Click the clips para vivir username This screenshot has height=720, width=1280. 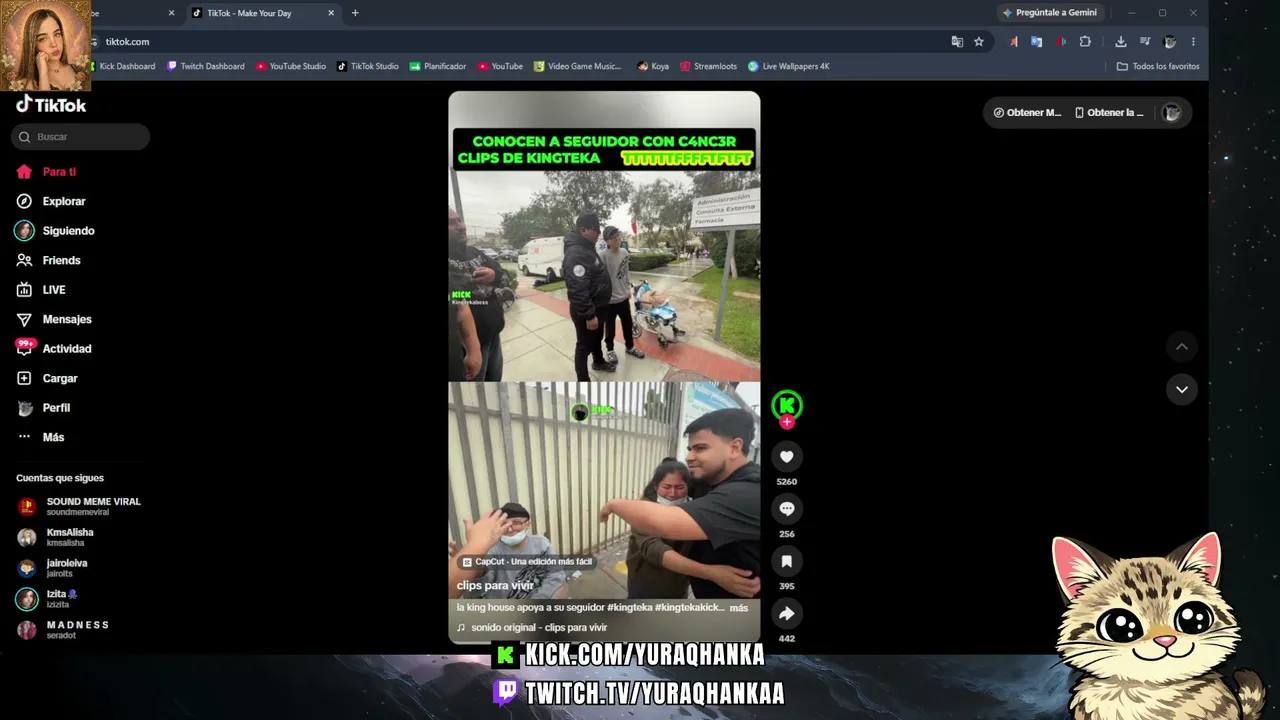(495, 585)
